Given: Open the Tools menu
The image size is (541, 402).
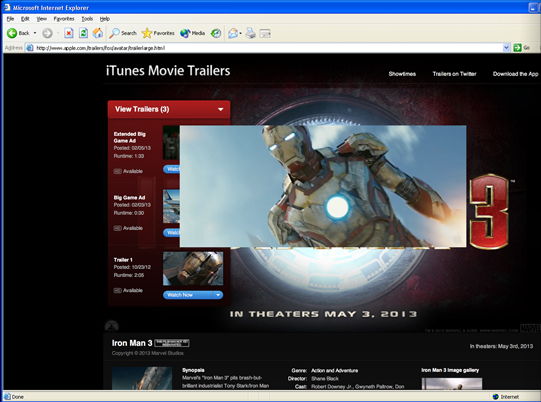Looking at the screenshot, I should tap(87, 19).
